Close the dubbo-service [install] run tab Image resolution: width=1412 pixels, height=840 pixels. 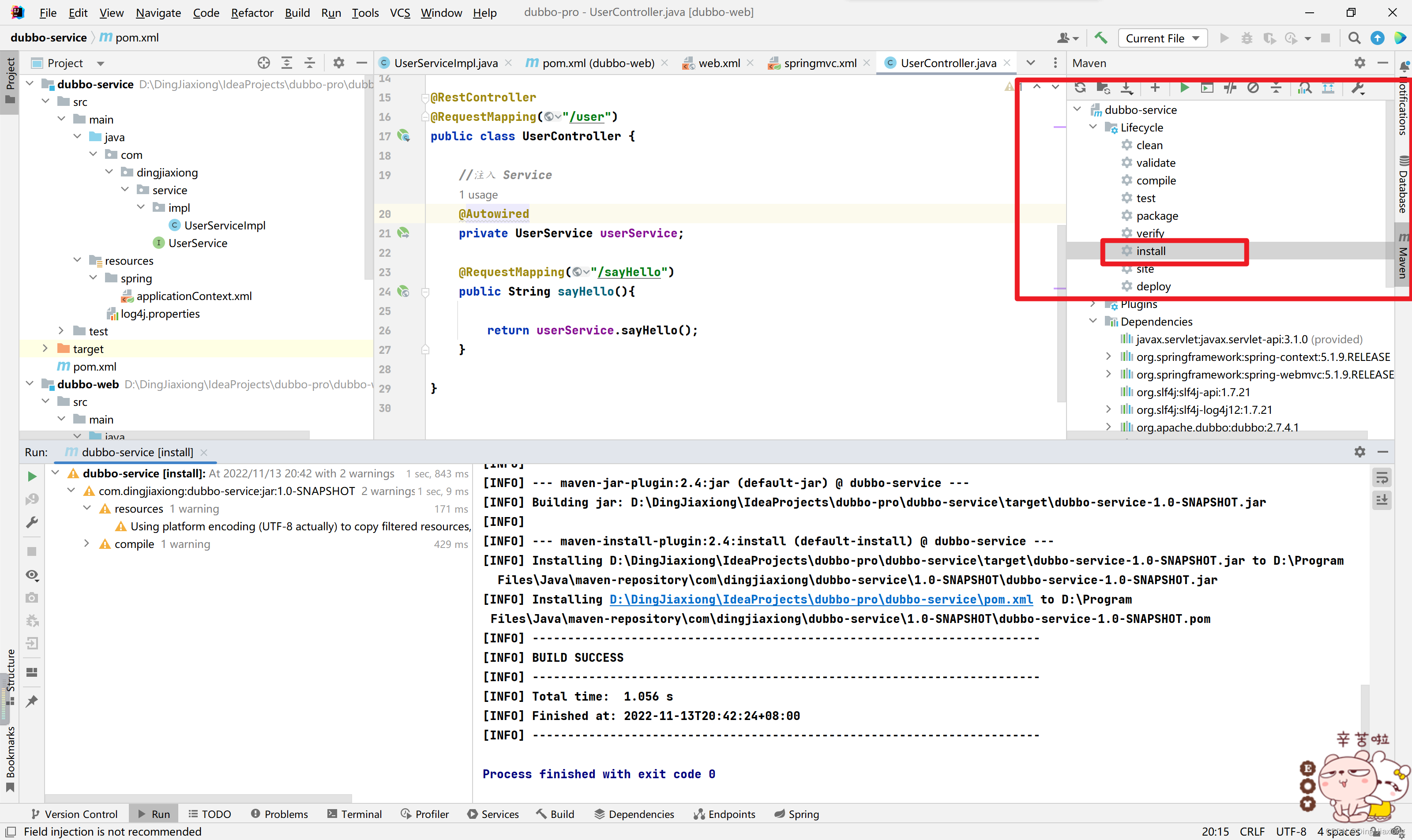[x=204, y=452]
